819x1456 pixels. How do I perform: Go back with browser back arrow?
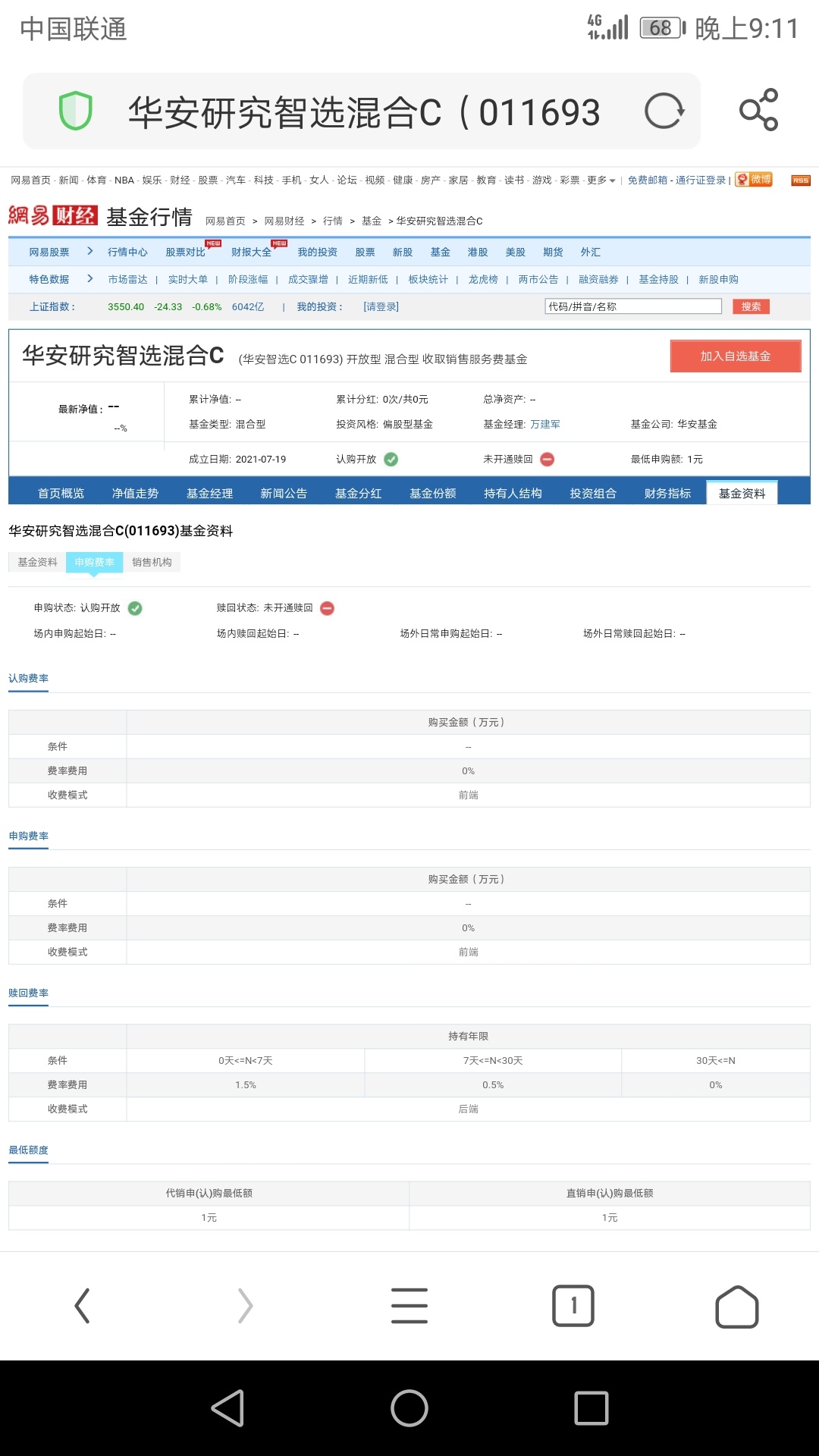point(82,1306)
